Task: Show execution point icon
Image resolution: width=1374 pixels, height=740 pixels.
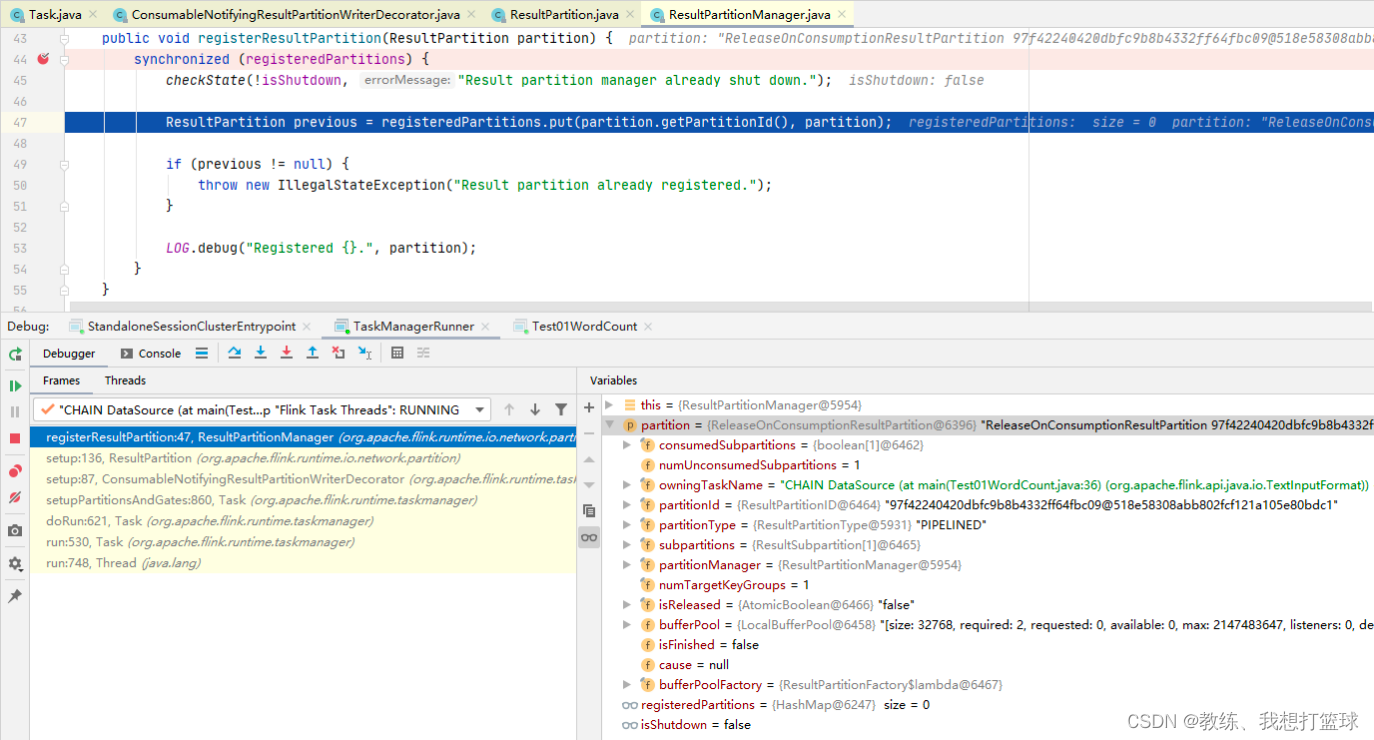Action: 202,353
